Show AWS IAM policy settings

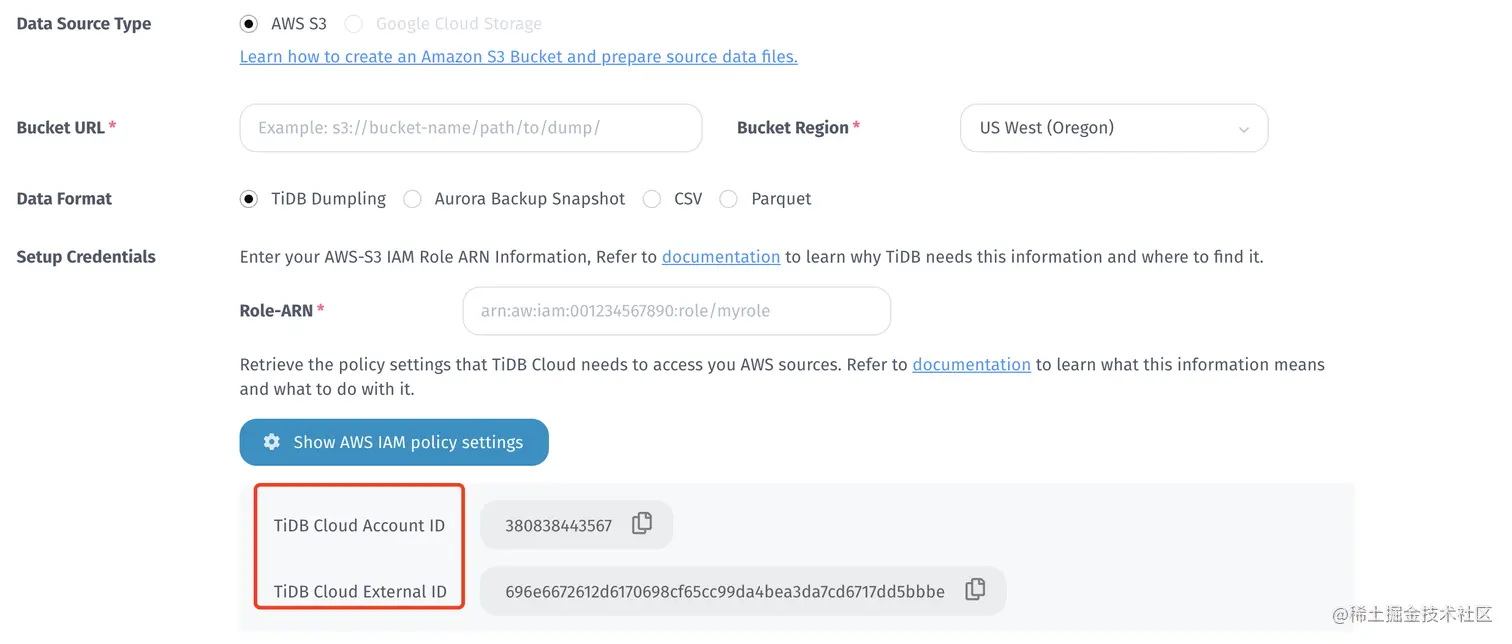click(x=394, y=442)
